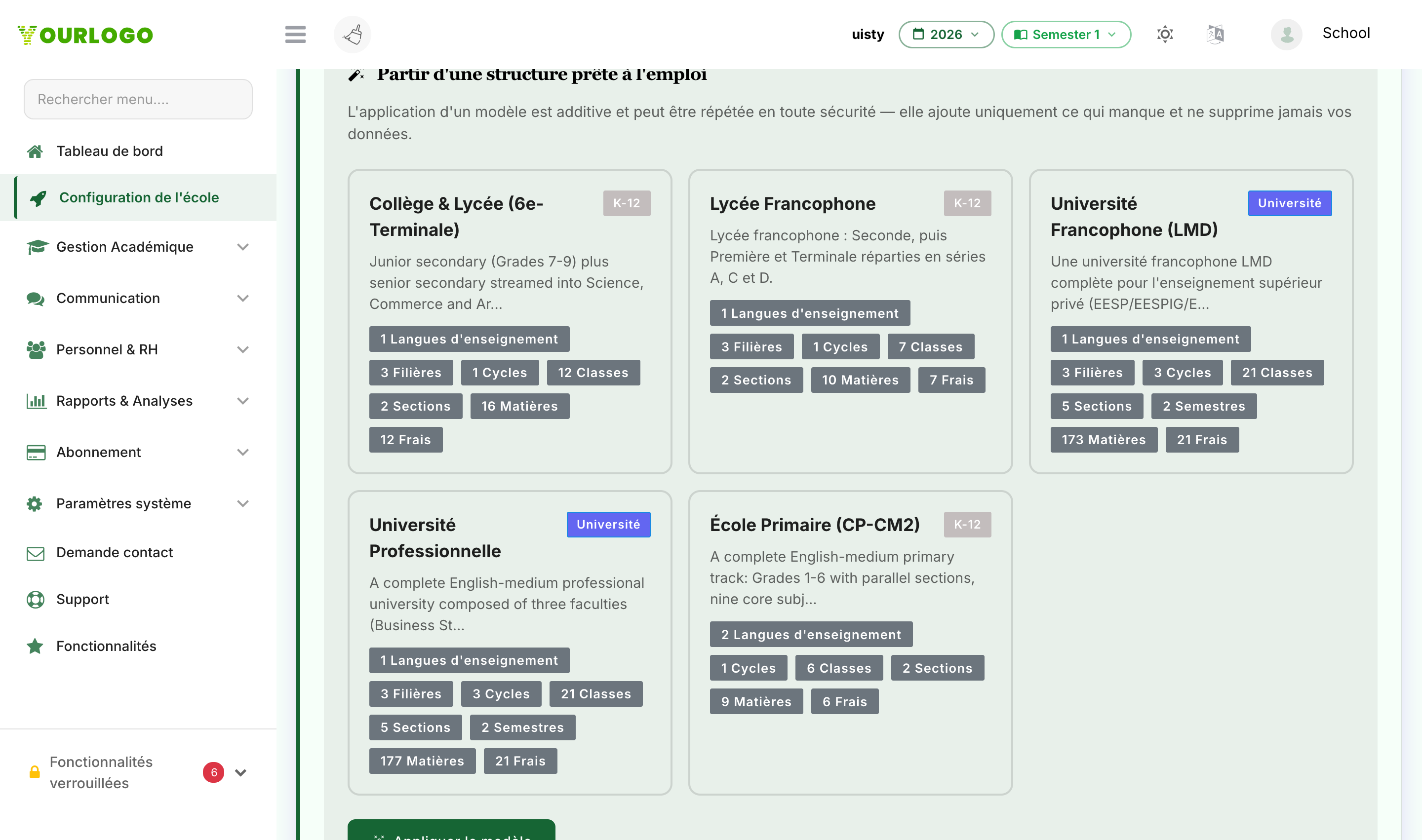Image resolution: width=1422 pixels, height=840 pixels.
Task: Click the 10 Matières tag
Action: pos(860,380)
